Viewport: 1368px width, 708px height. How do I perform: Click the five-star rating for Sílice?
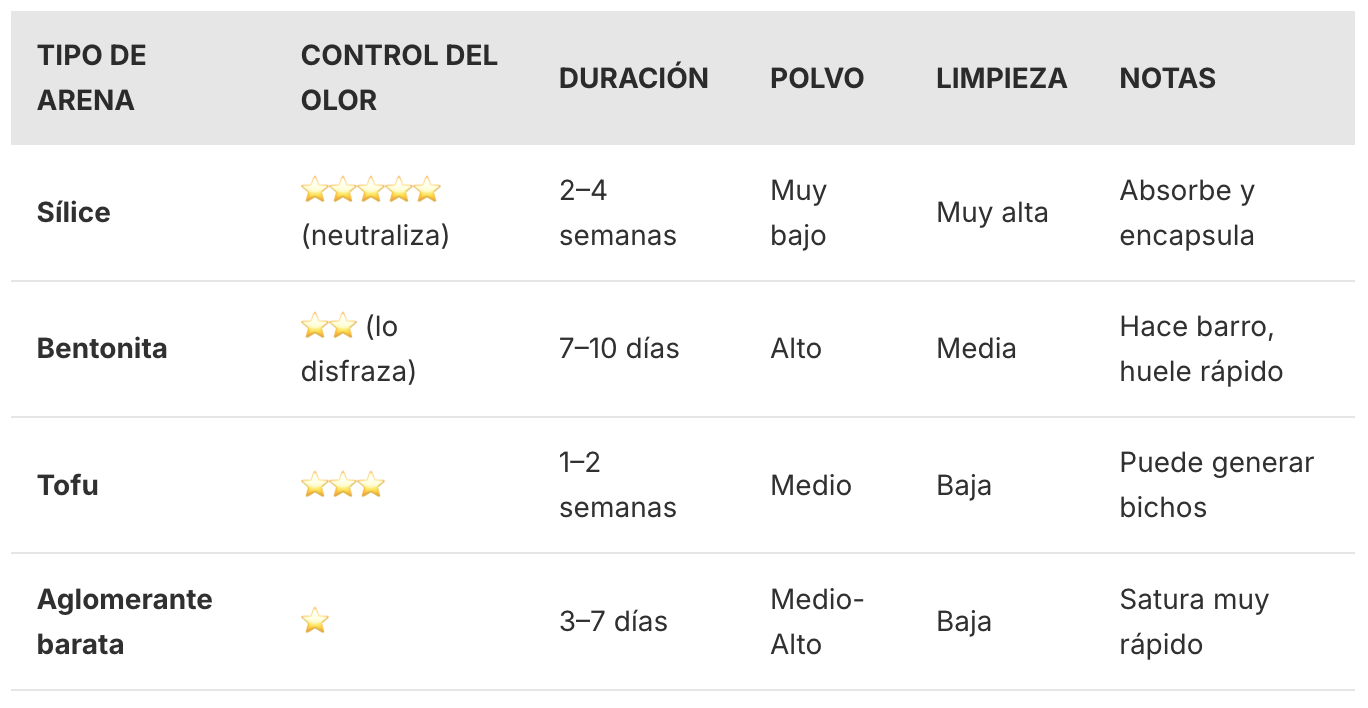[x=370, y=190]
